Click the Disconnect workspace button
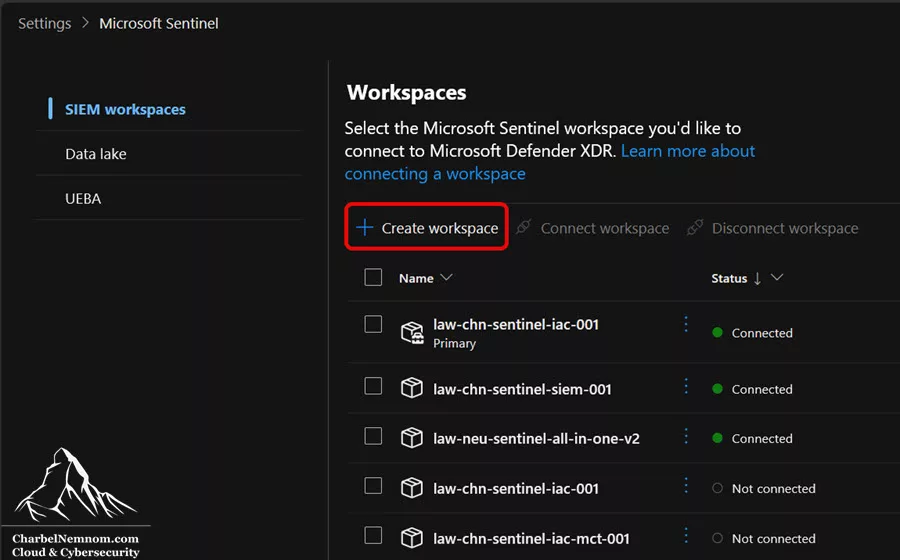The width and height of the screenshot is (900, 560). point(773,228)
